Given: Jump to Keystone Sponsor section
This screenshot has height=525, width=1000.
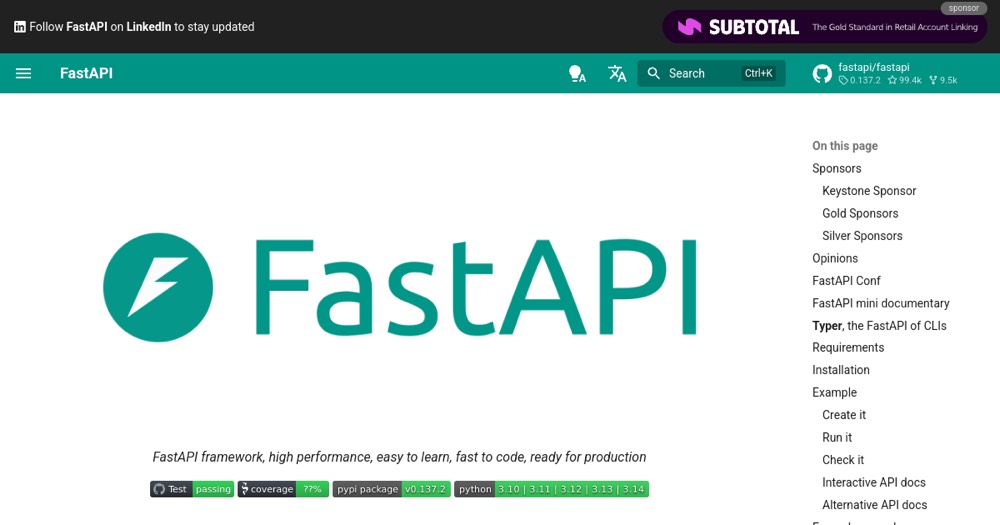Looking at the screenshot, I should (x=869, y=191).
